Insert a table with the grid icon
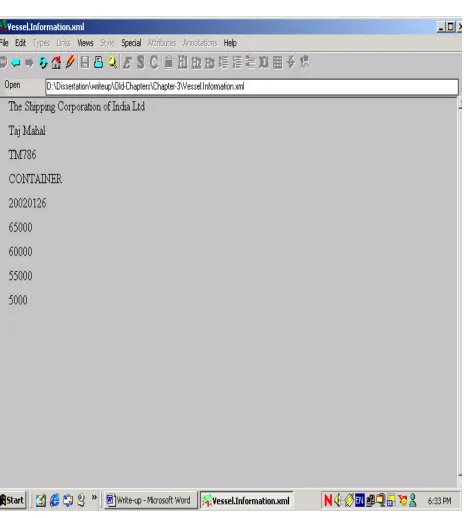Viewport: 467px width, 518px height. click(x=277, y=62)
